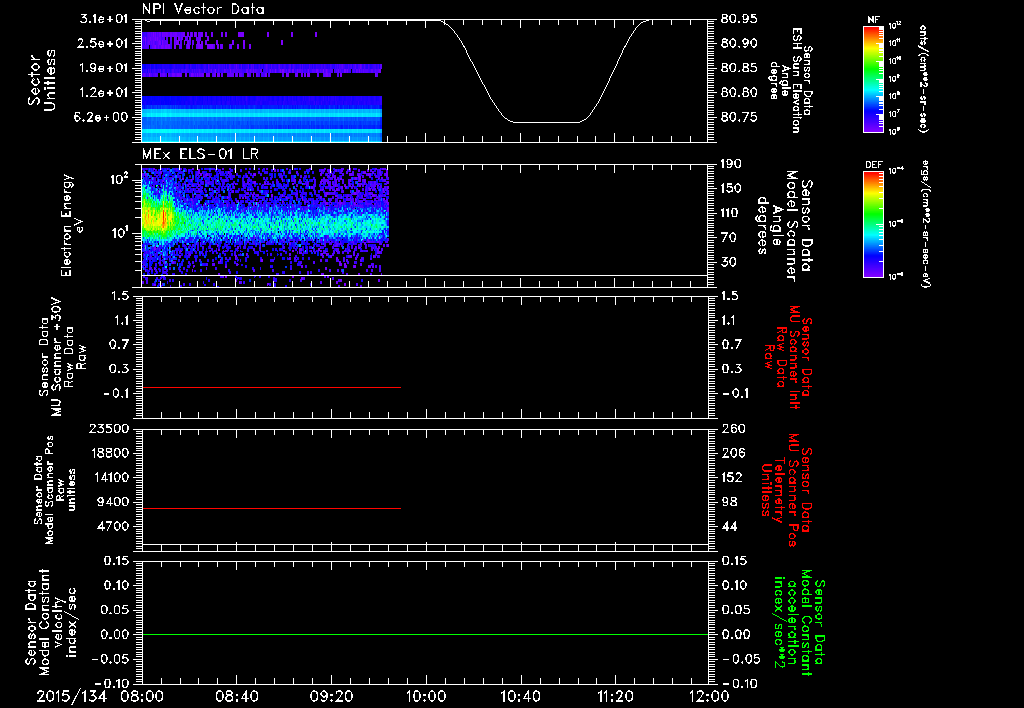Screen dimensions: 1024x708
Task: Click the "70" scanner angle tick value
Action: 728,238
